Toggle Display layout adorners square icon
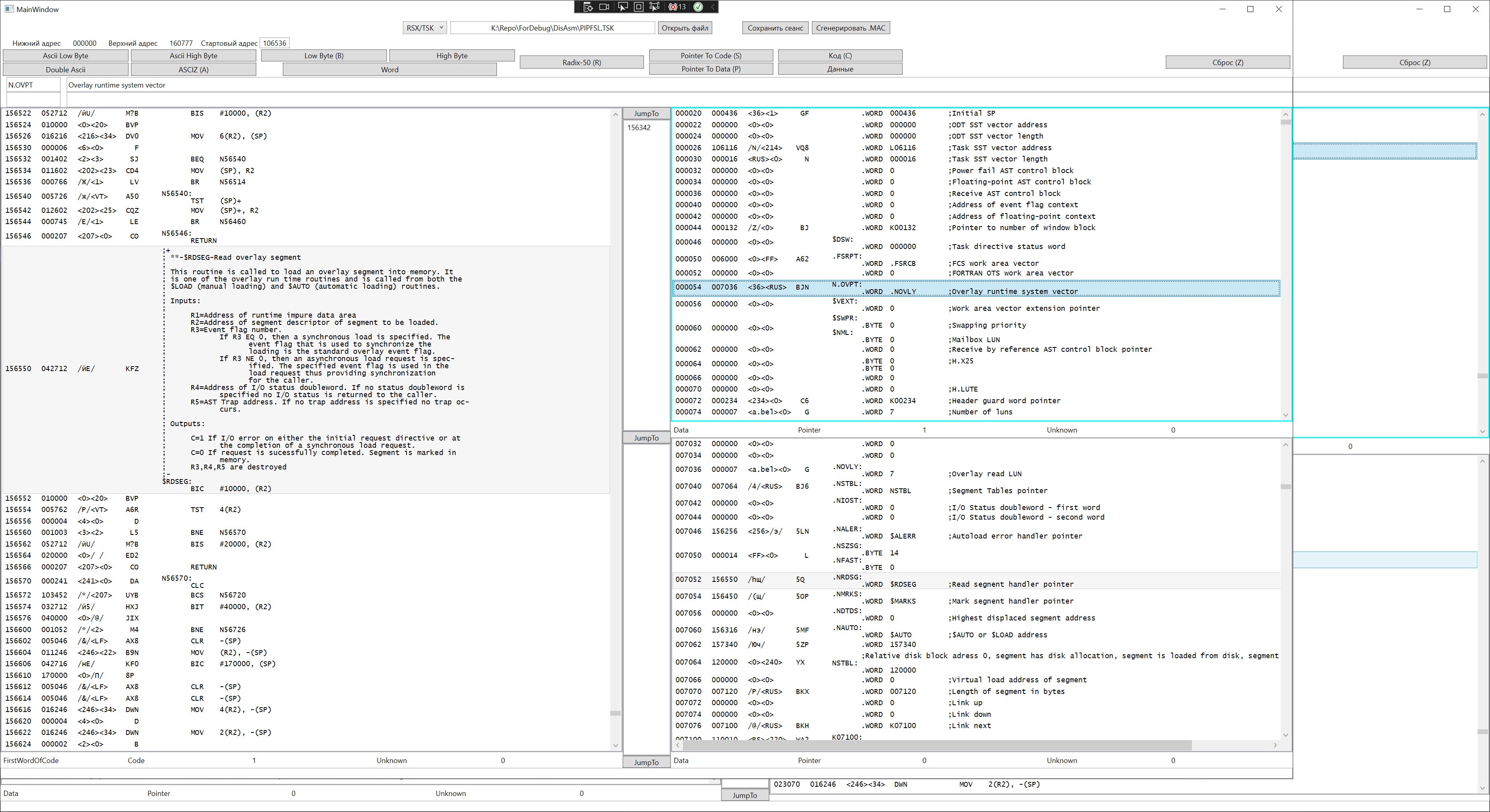 click(x=639, y=7)
